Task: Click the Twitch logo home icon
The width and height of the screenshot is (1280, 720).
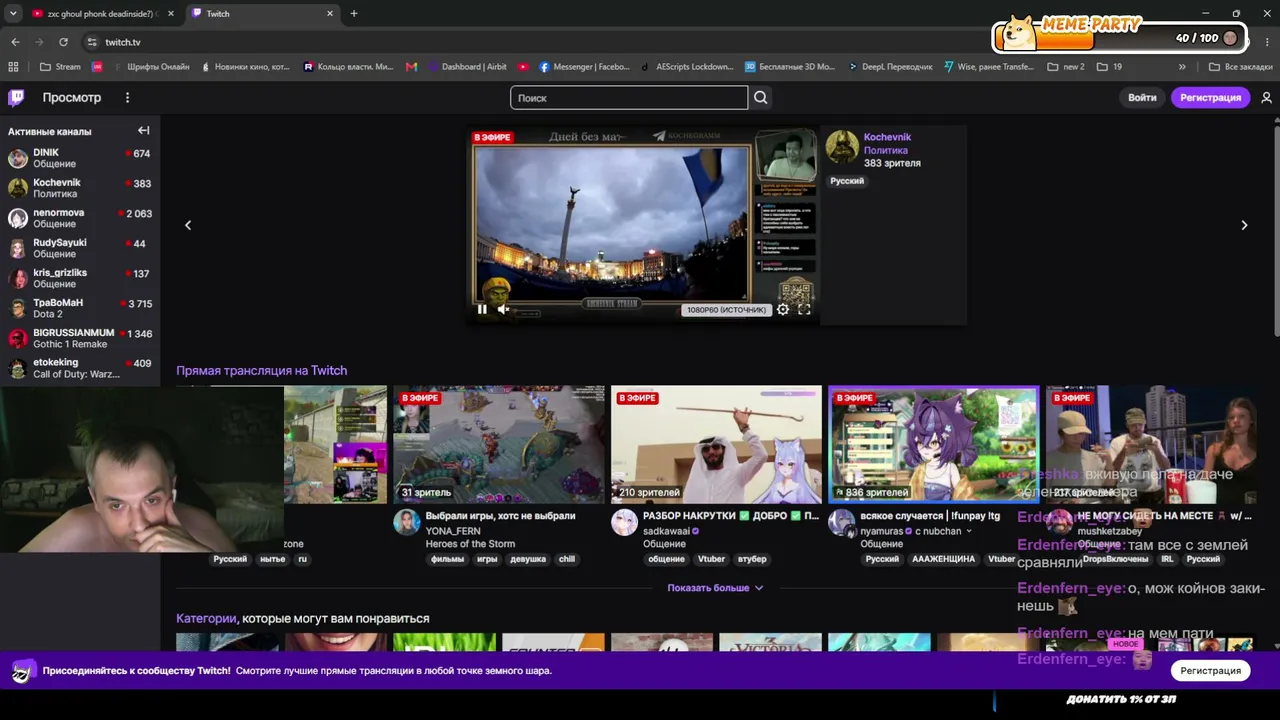Action: (16, 97)
